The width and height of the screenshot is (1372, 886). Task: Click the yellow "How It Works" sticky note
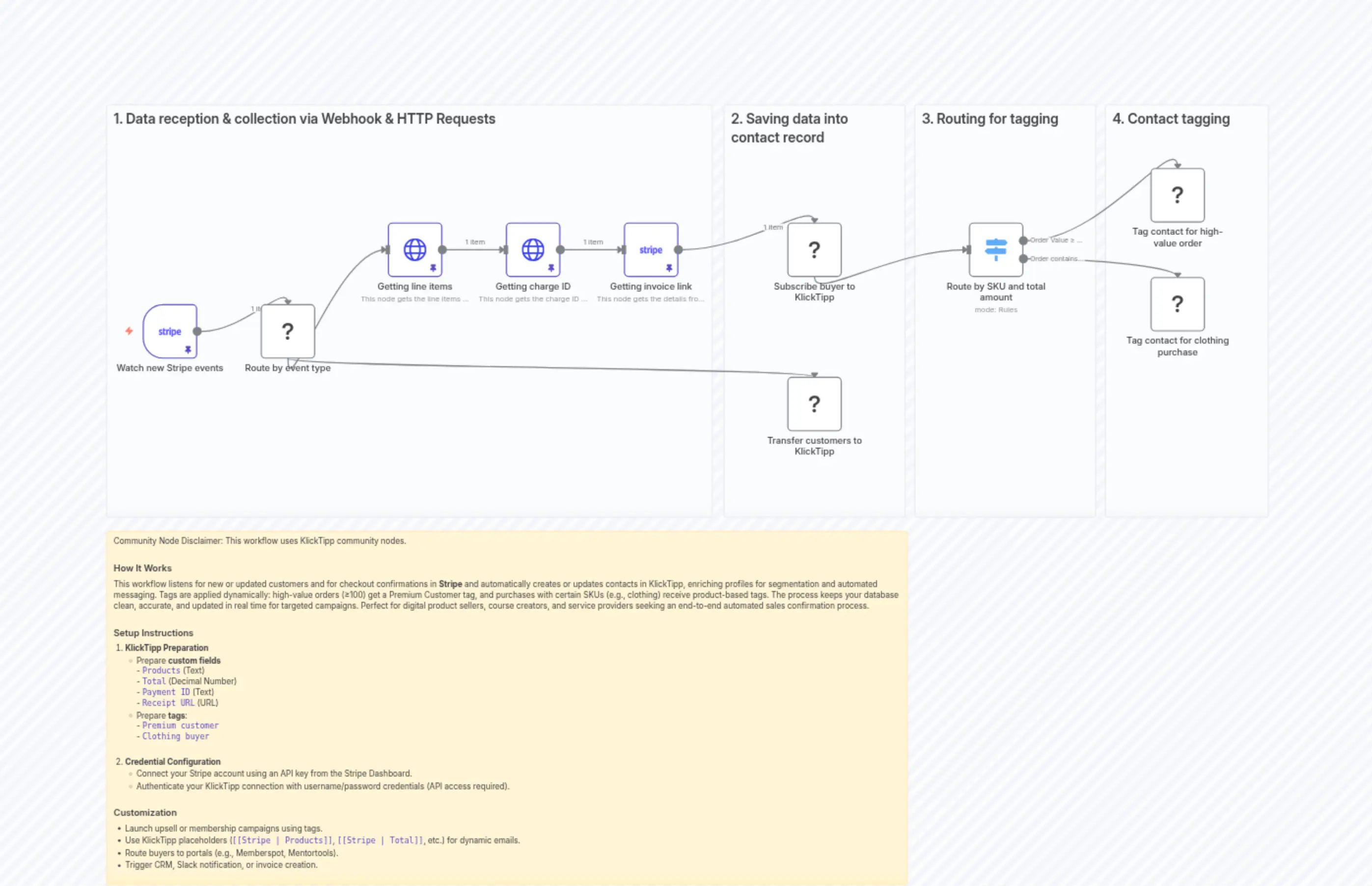pos(143,568)
